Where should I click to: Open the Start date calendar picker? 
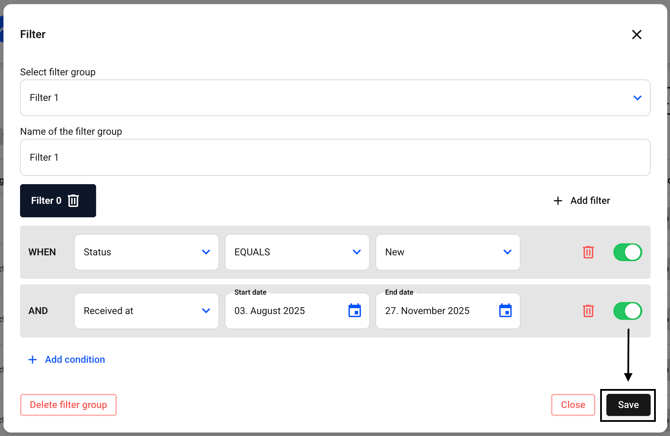click(x=354, y=311)
